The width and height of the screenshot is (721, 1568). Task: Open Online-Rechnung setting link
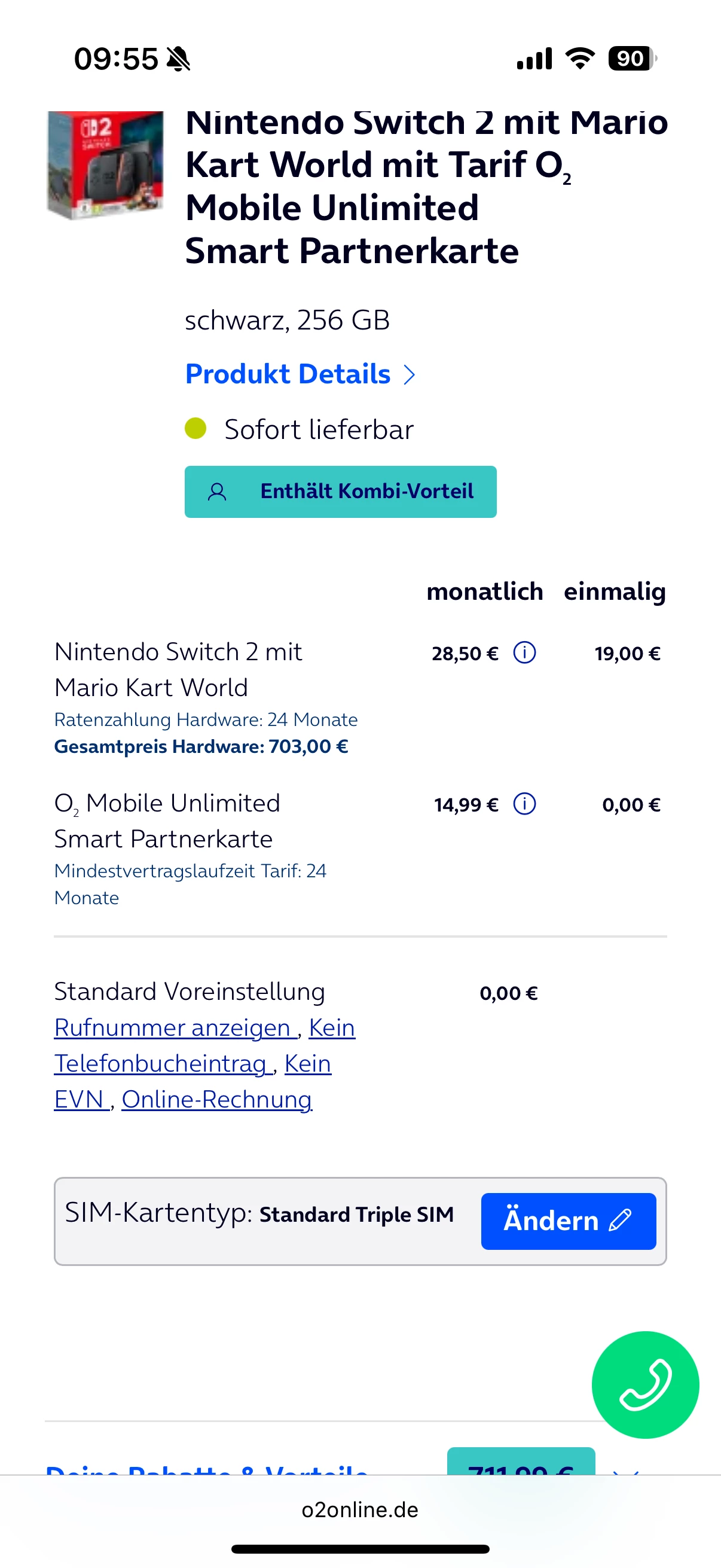click(x=216, y=1099)
